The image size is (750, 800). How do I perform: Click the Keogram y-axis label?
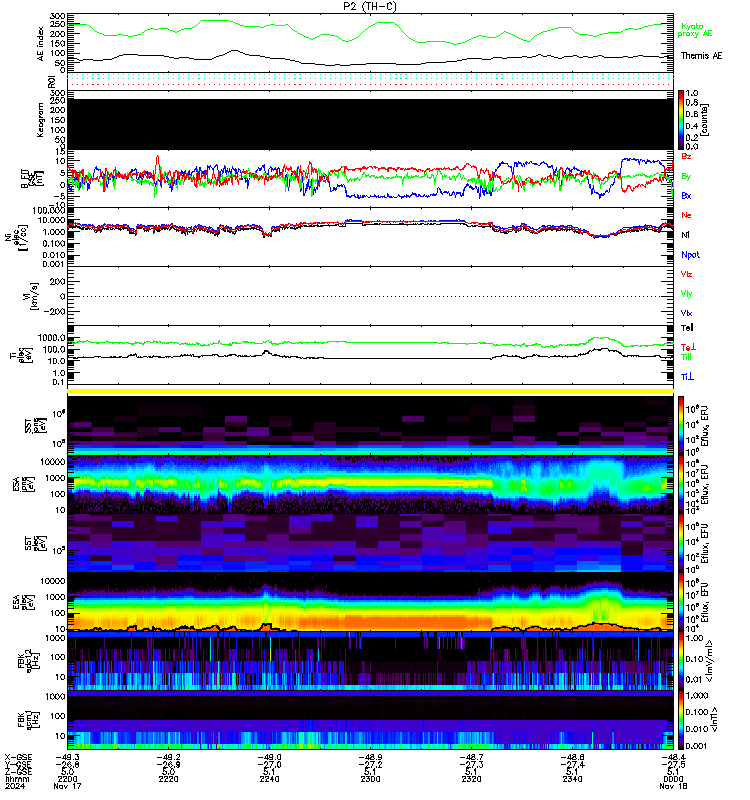point(41,120)
